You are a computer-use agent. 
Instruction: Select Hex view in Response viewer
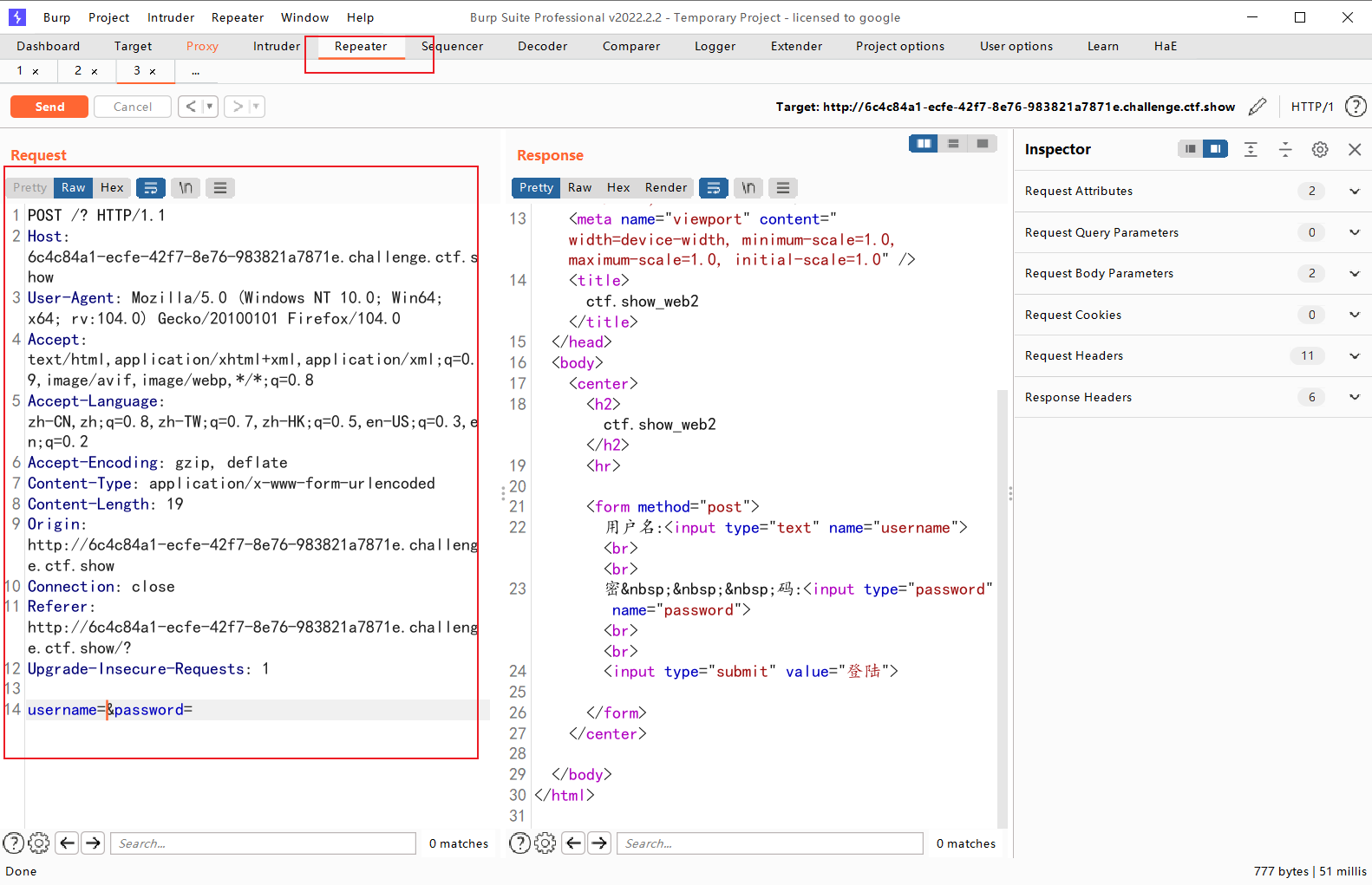pyautogui.click(x=618, y=187)
